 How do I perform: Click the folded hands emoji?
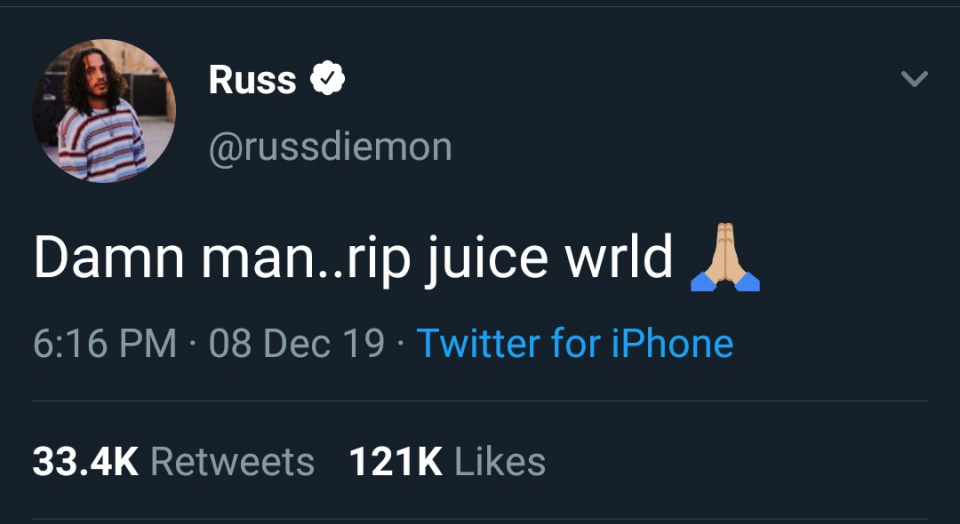725,262
